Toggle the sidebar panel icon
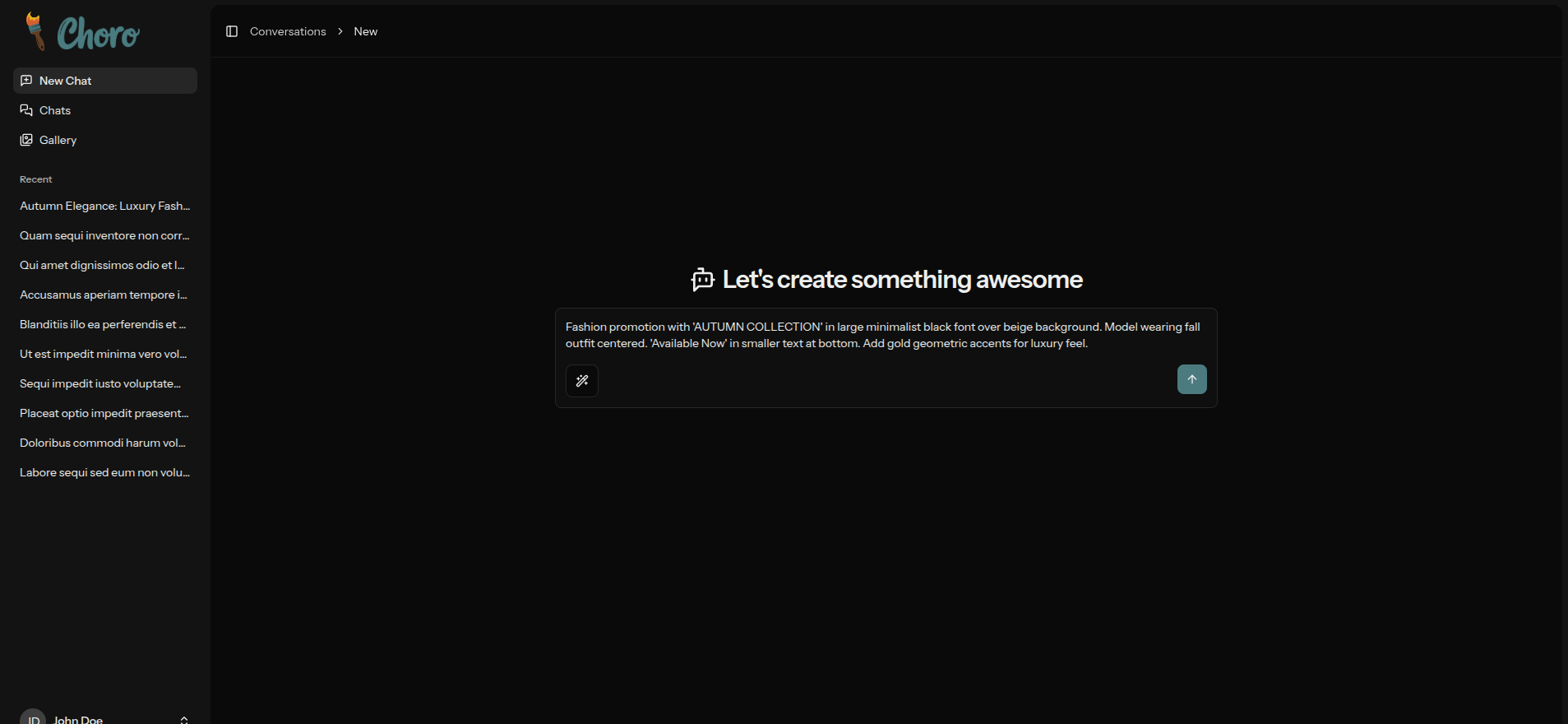Screen dimensions: 1568x724 232,31
